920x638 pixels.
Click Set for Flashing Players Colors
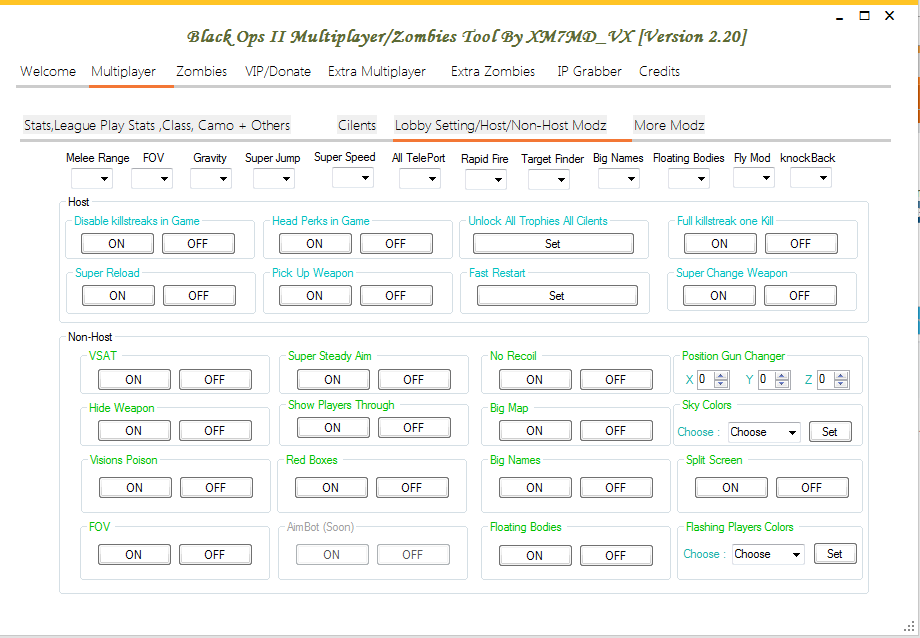point(835,554)
